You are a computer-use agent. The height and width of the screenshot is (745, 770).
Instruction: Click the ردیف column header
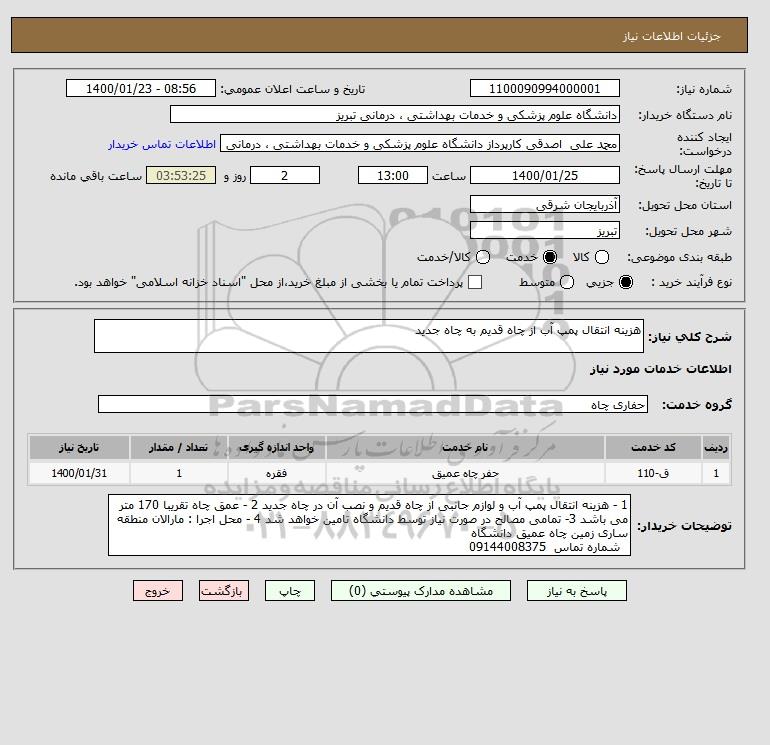[716, 447]
